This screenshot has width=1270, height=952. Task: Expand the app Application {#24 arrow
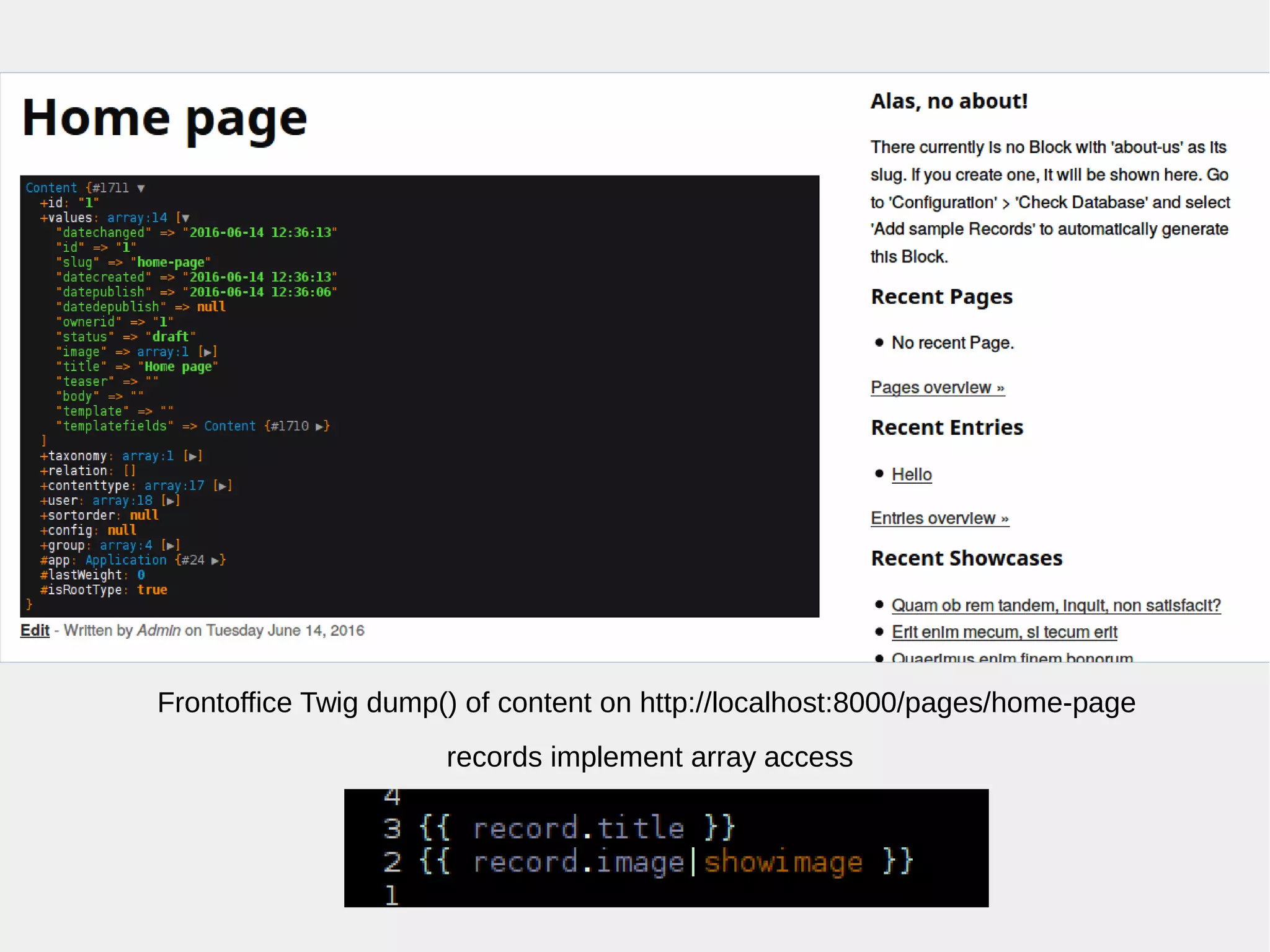[215, 561]
